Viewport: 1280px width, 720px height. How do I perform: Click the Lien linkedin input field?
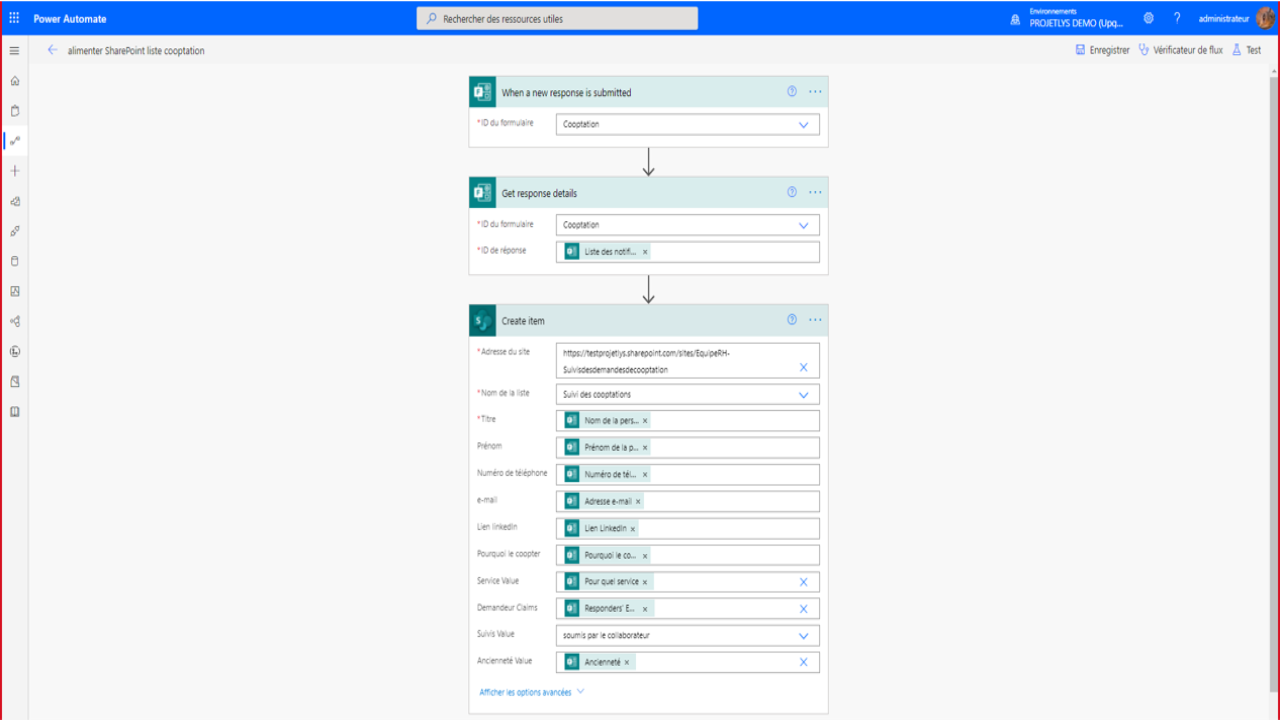[688, 528]
